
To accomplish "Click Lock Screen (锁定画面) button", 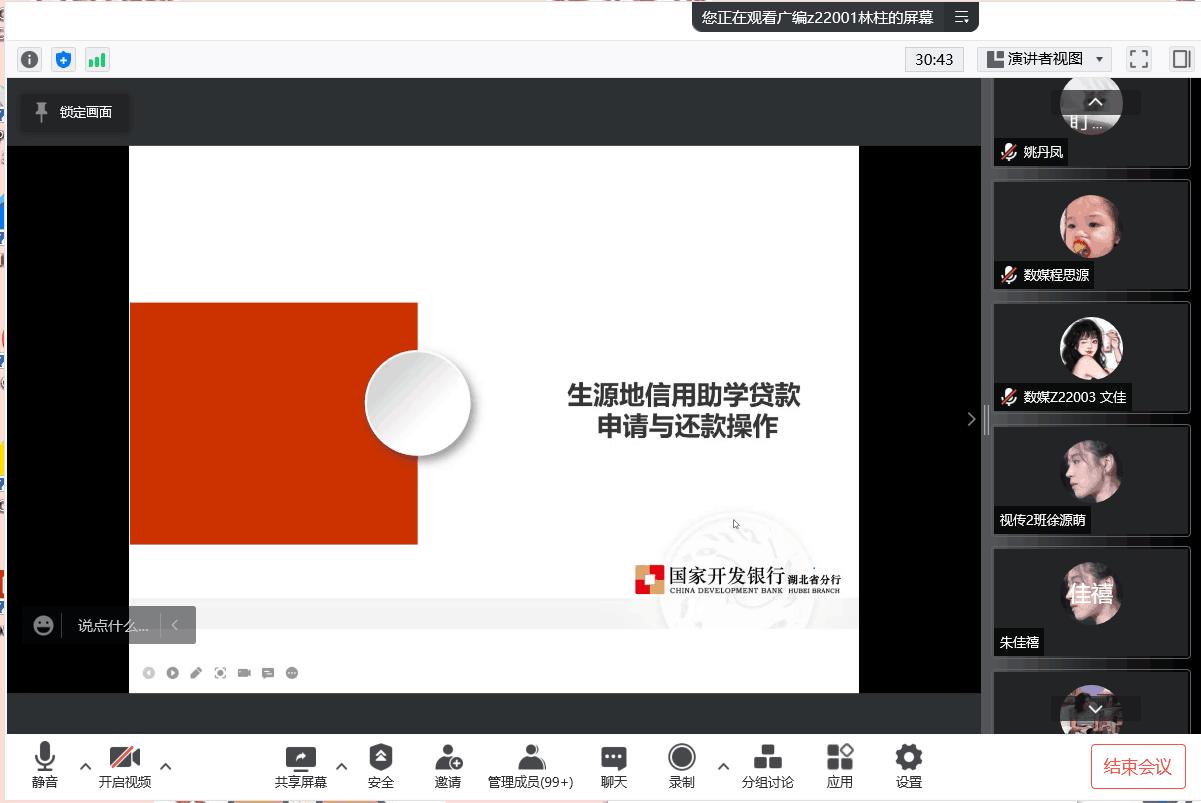I will point(74,112).
